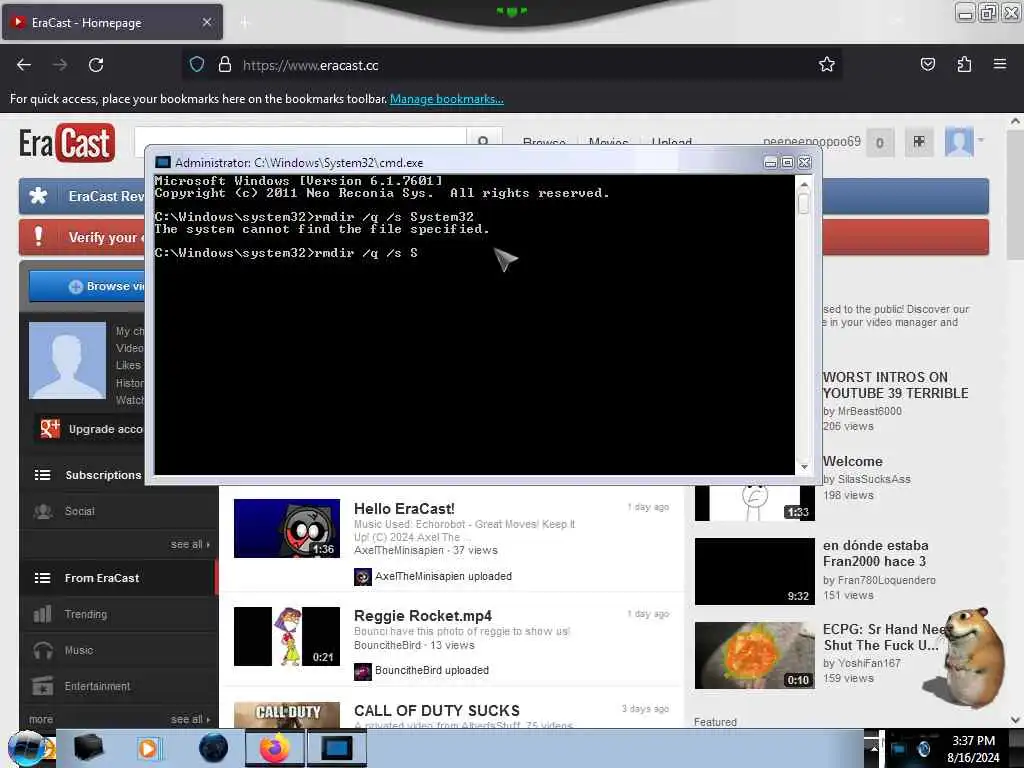Image resolution: width=1024 pixels, height=768 pixels.
Task: Click the EraCast search box
Action: click(x=300, y=136)
